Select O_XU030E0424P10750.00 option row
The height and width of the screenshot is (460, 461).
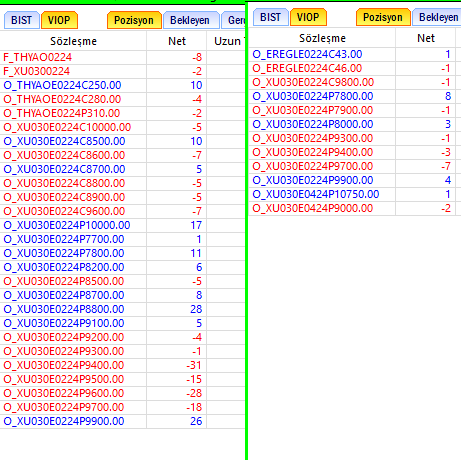[x=355, y=194]
